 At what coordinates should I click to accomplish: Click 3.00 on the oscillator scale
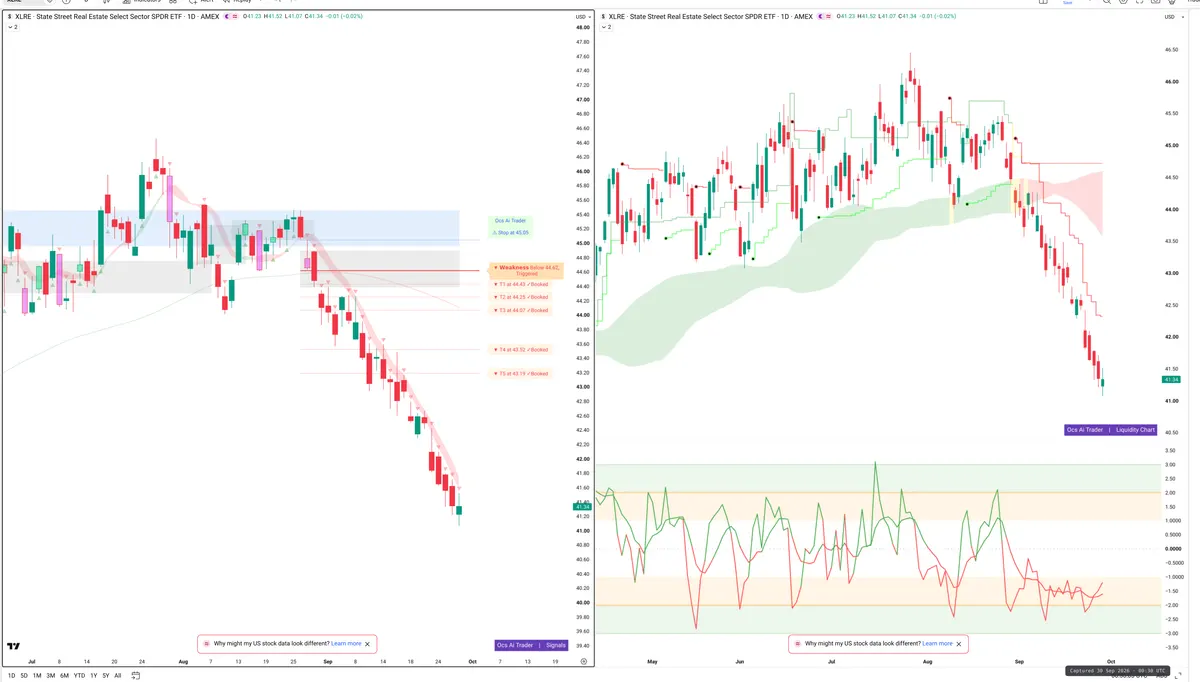point(1170,465)
